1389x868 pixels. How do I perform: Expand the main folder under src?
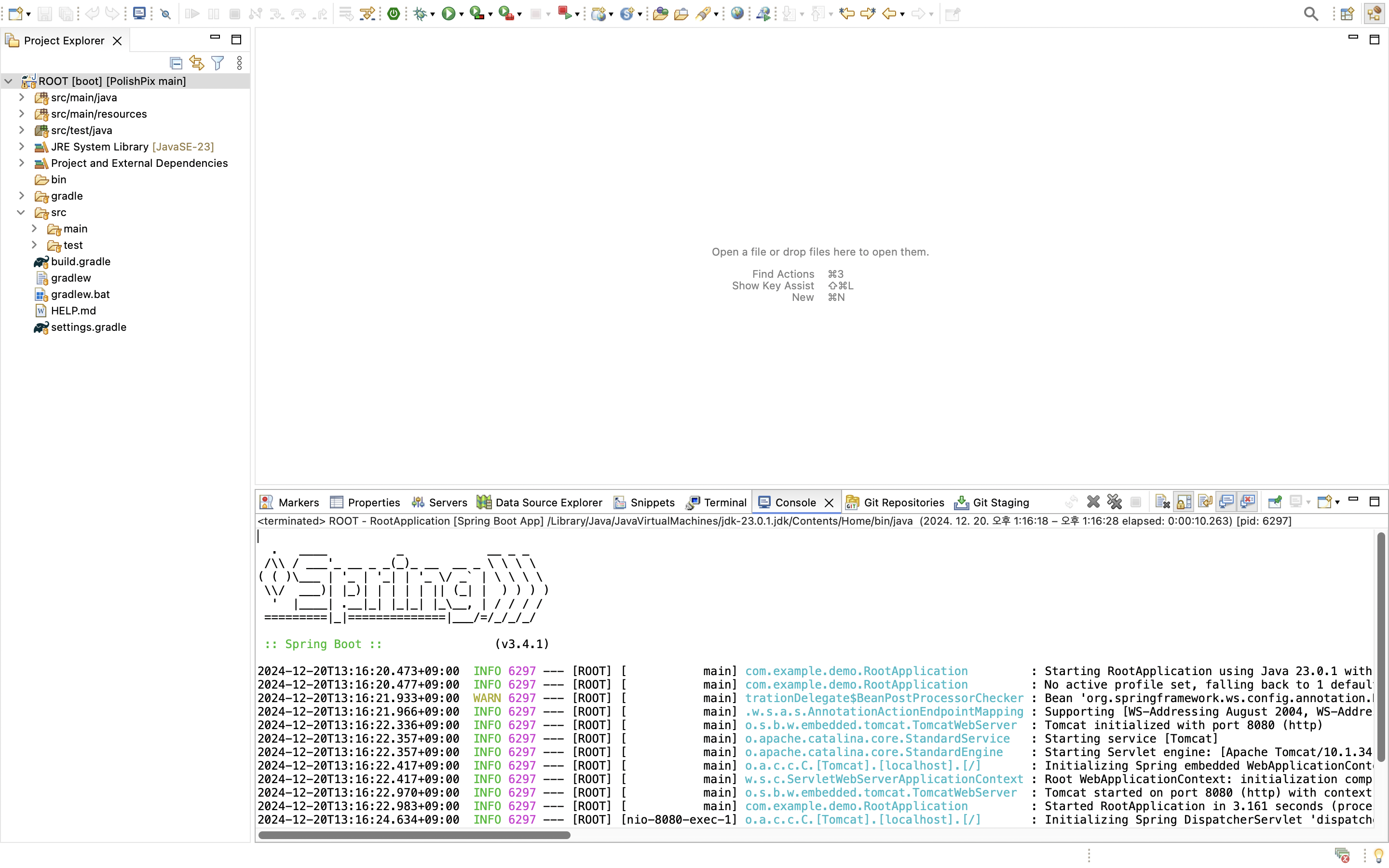click(34, 228)
